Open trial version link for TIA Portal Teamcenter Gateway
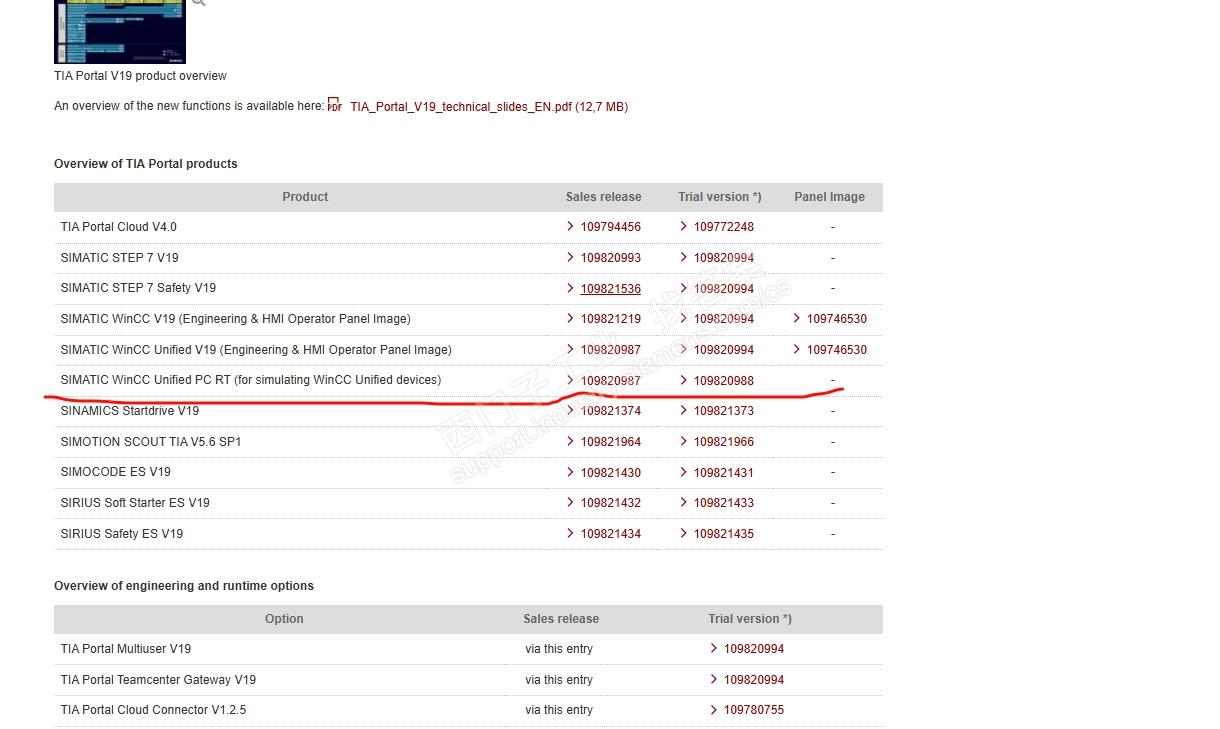 (x=754, y=680)
